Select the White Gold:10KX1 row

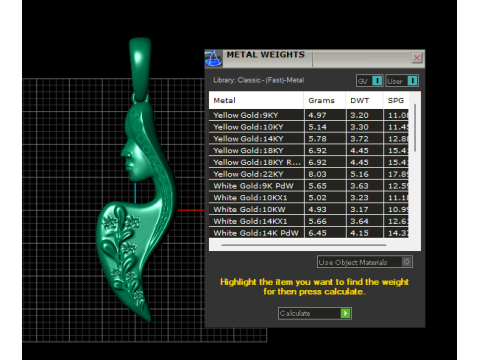click(309, 198)
